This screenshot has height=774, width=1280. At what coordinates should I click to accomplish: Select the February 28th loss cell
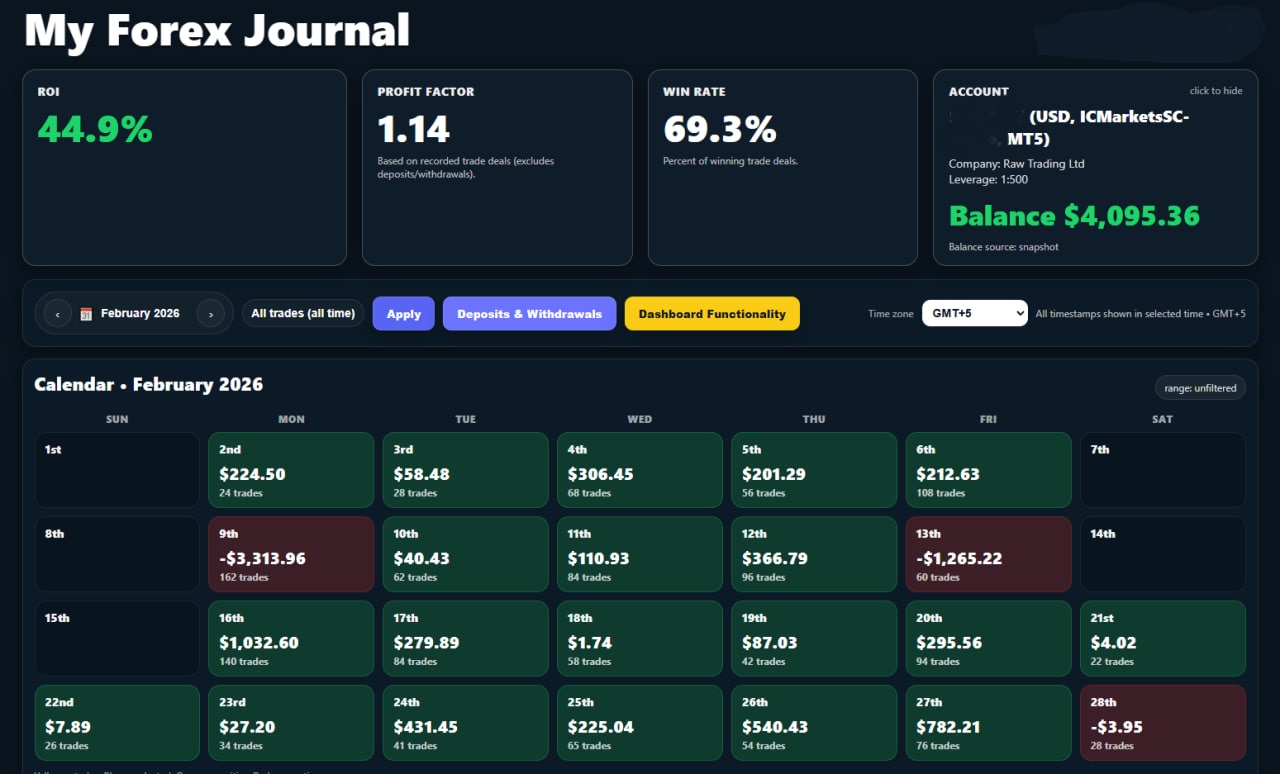pyautogui.click(x=1162, y=722)
